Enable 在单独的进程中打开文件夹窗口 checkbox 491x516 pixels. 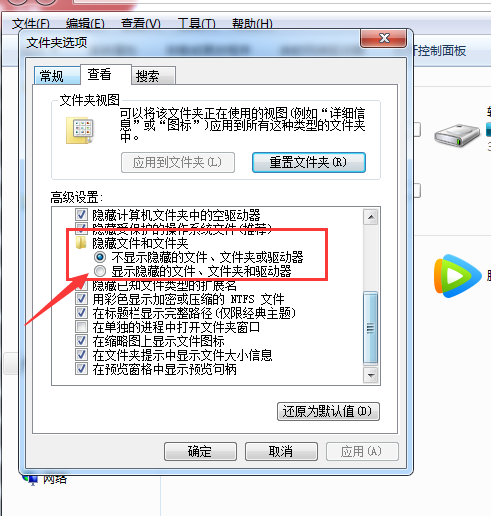[x=81, y=327]
